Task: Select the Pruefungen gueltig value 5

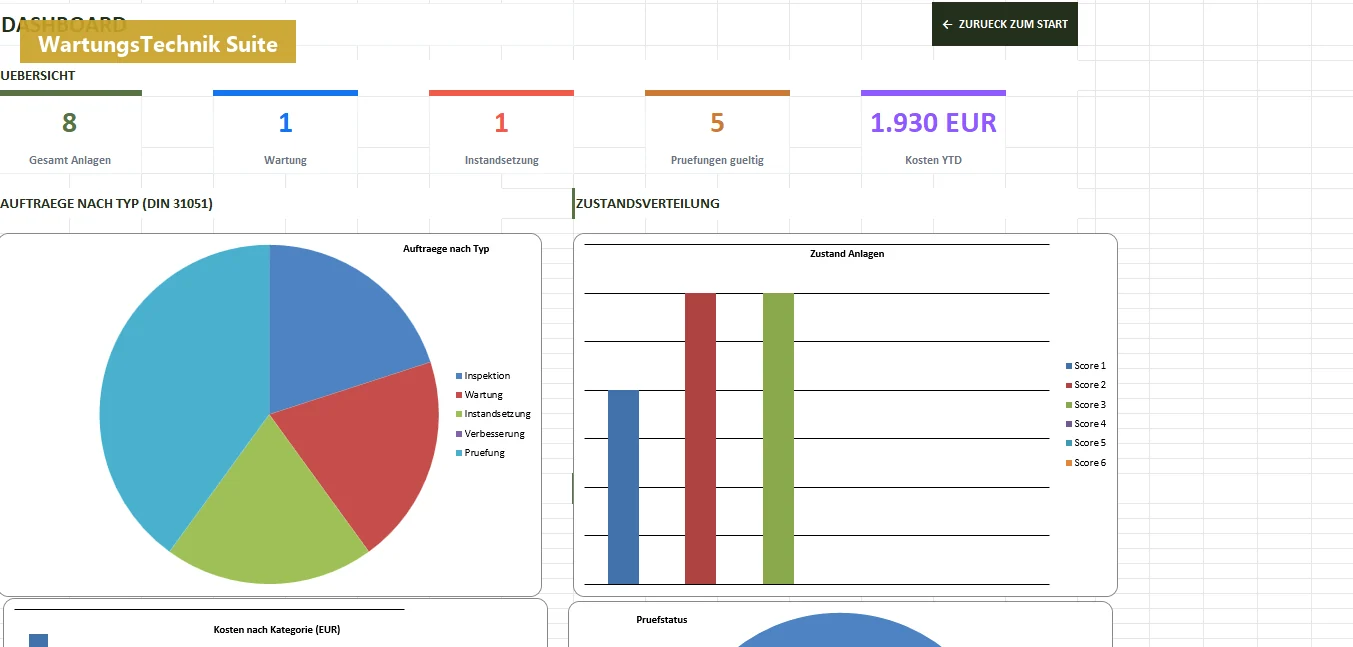Action: coord(717,123)
